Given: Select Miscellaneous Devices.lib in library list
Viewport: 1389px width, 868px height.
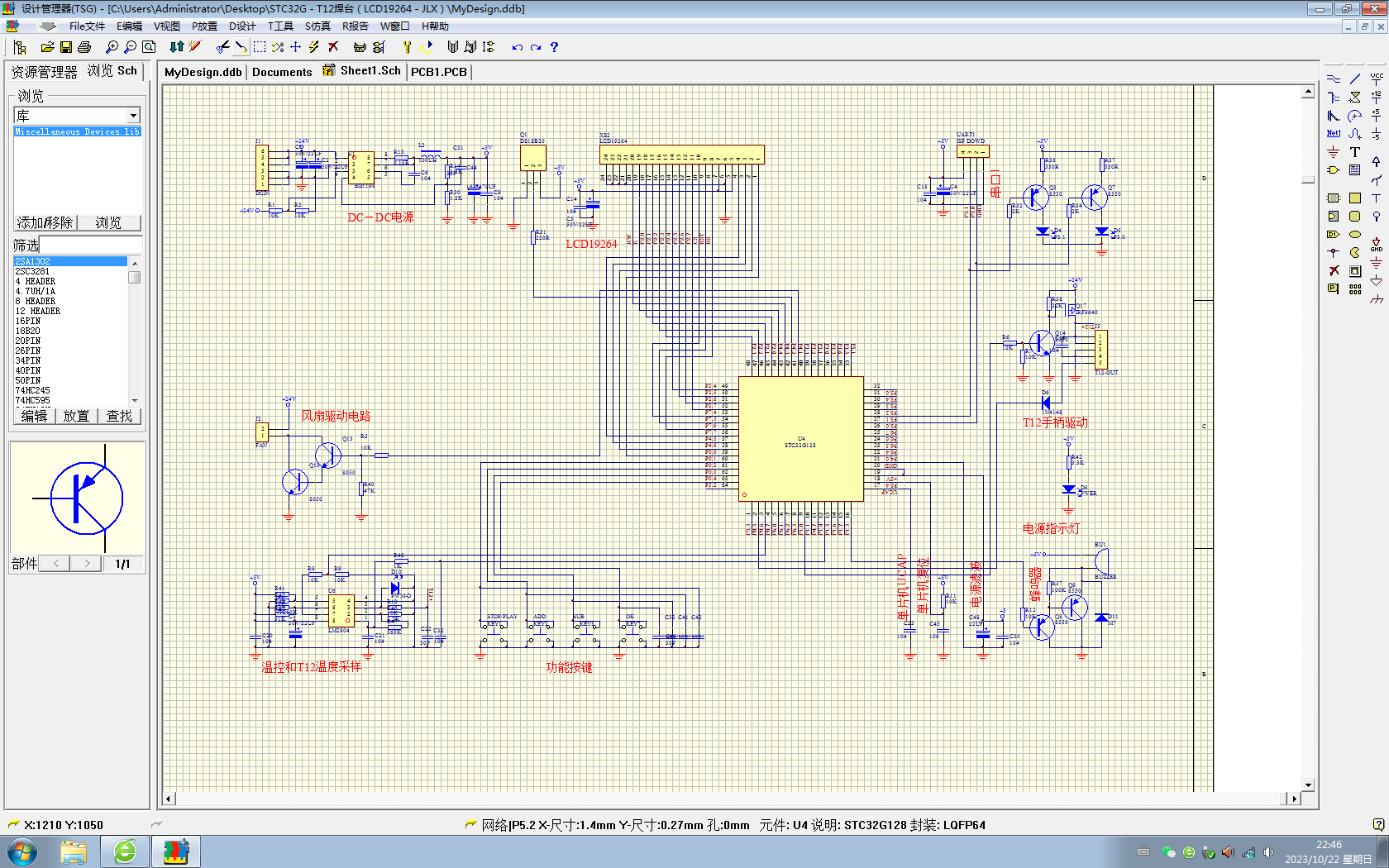Looking at the screenshot, I should [x=77, y=131].
